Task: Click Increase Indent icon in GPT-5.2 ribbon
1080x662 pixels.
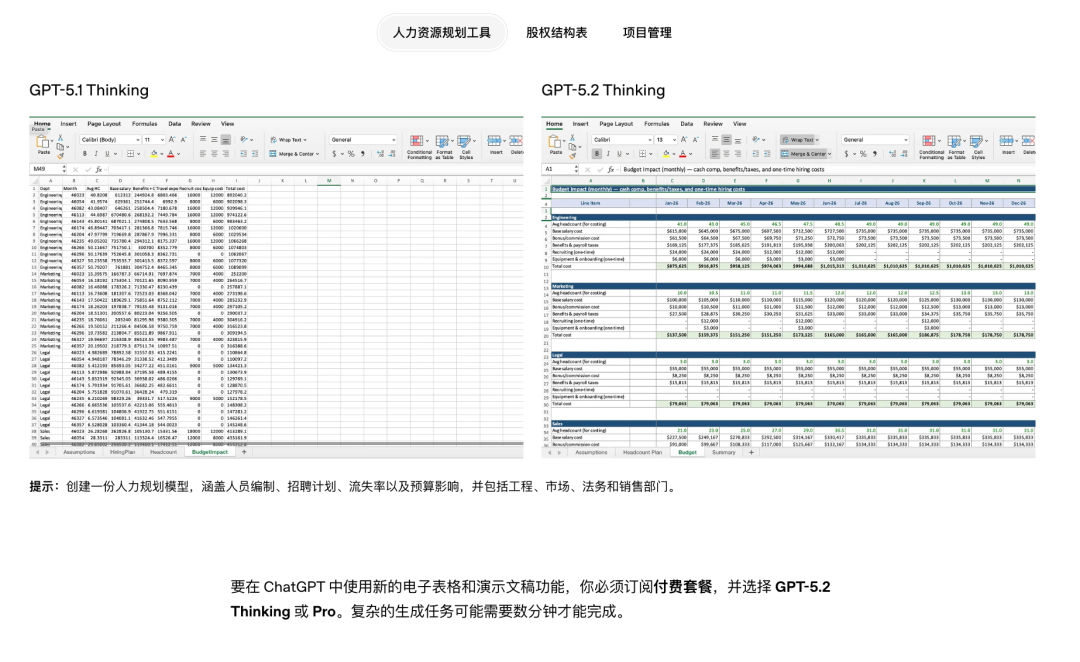Action: pyautogui.click(x=767, y=154)
